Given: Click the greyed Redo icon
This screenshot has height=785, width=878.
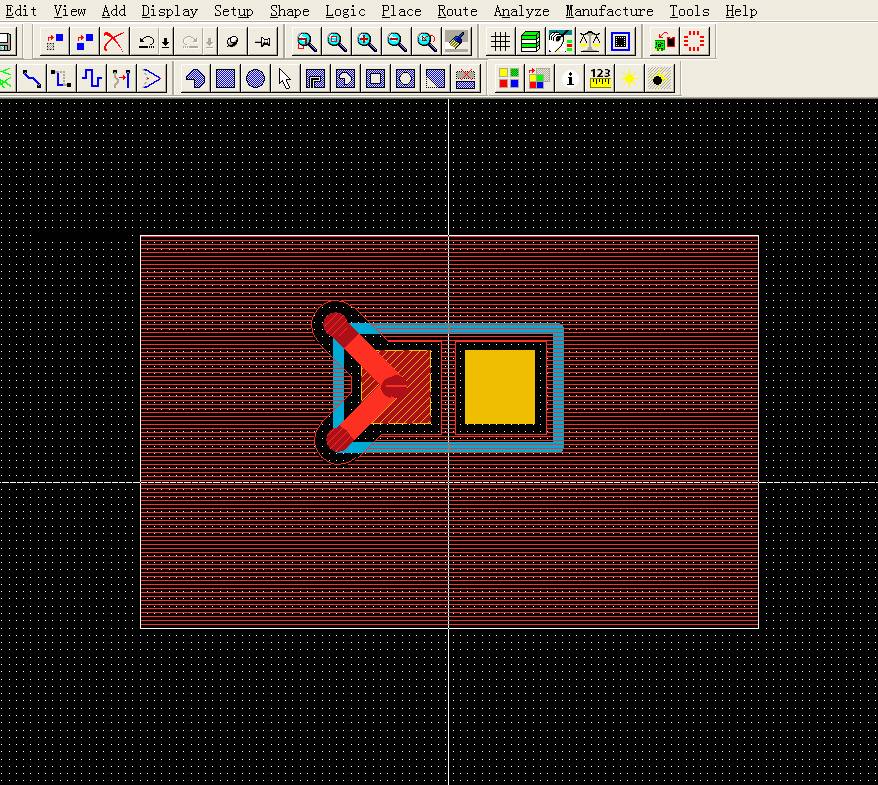Looking at the screenshot, I should click(x=190, y=41).
